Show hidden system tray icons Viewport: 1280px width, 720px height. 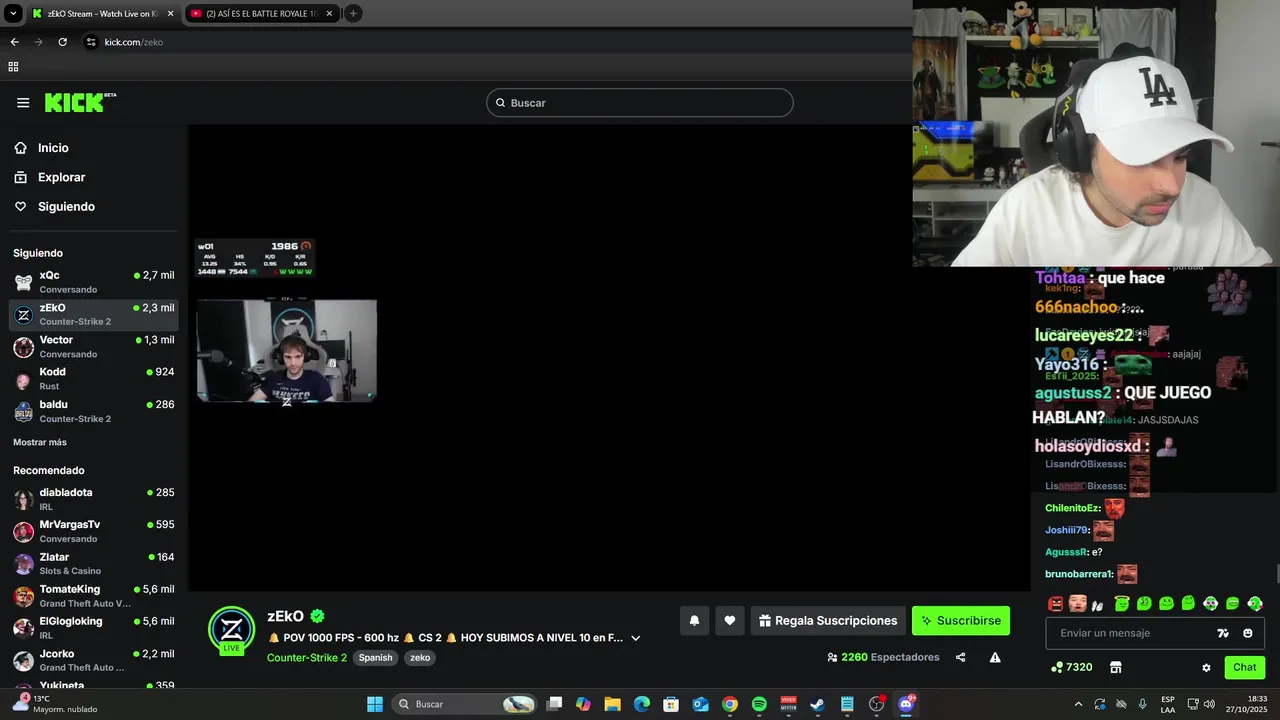(x=1078, y=704)
